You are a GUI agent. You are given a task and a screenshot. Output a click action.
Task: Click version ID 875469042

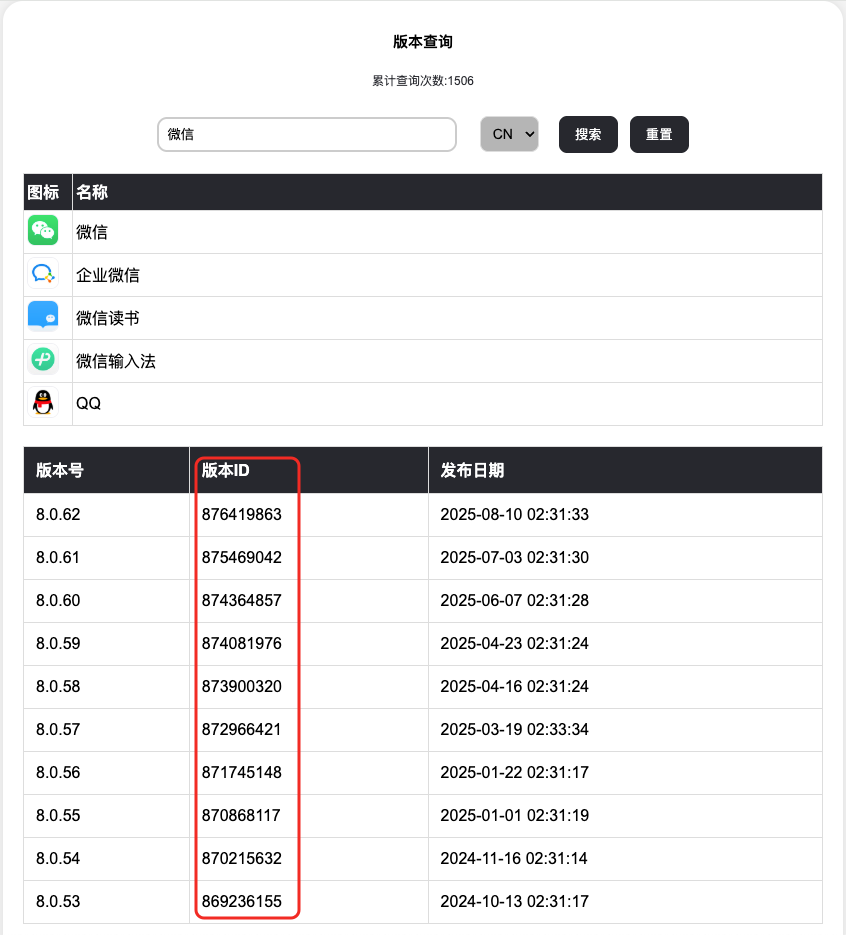(241, 557)
